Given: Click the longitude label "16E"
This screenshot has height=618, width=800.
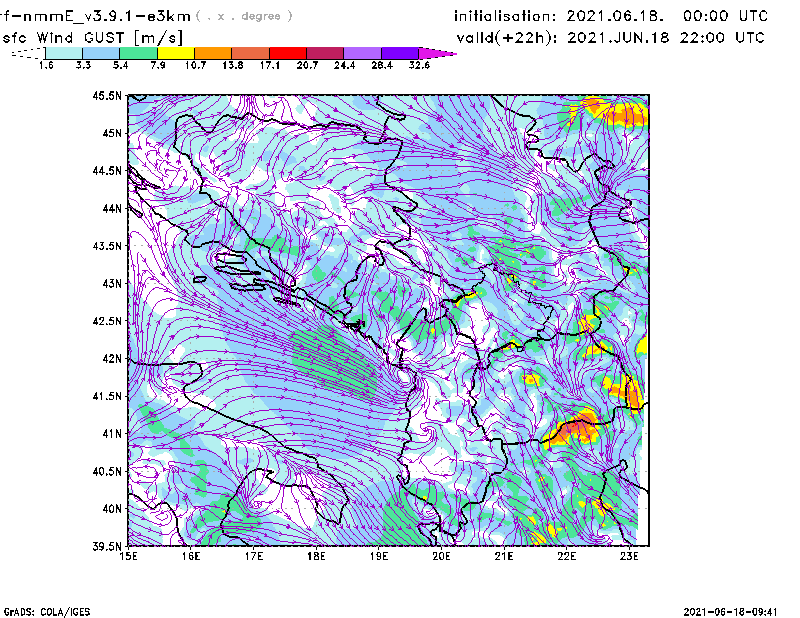Looking at the screenshot, I should (x=191, y=556).
